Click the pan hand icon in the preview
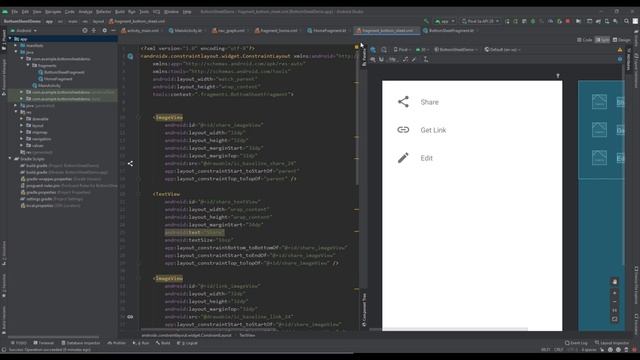The height and width of the screenshot is (360, 640). click(615, 282)
